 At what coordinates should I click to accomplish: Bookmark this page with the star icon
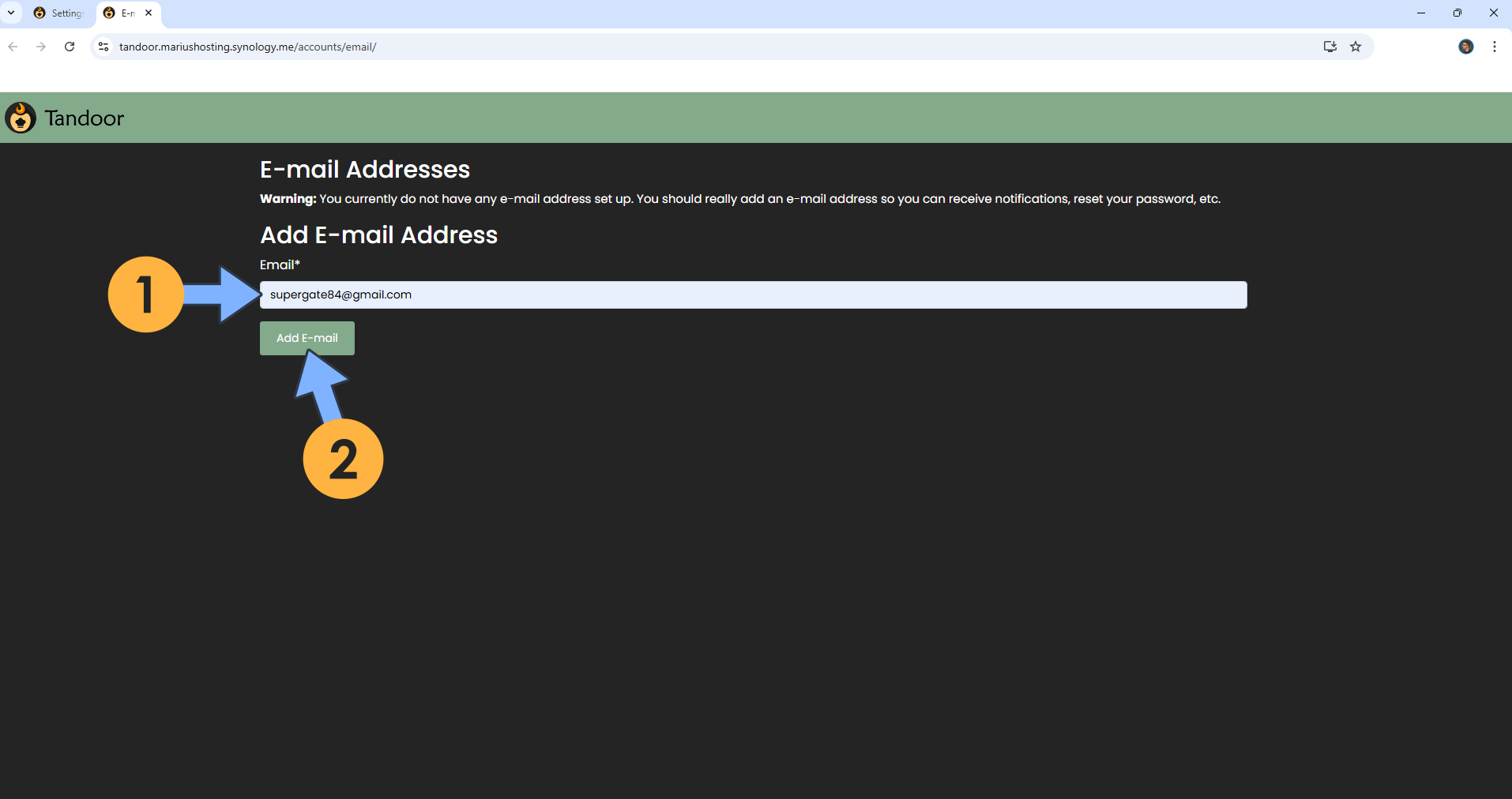point(1356,47)
